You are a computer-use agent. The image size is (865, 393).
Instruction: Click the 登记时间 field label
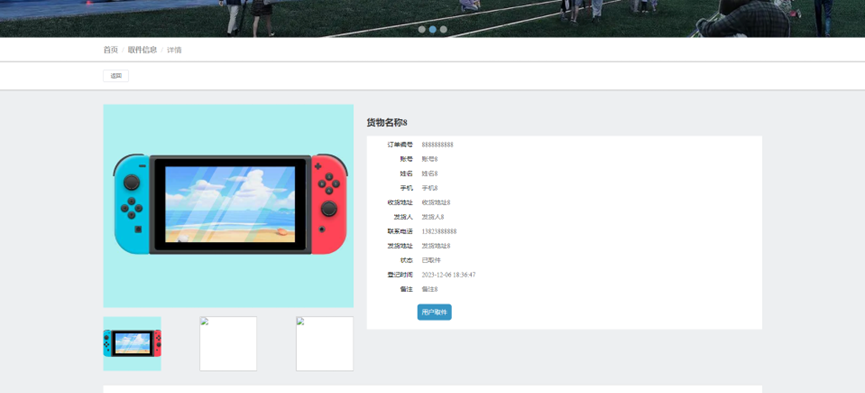400,274
